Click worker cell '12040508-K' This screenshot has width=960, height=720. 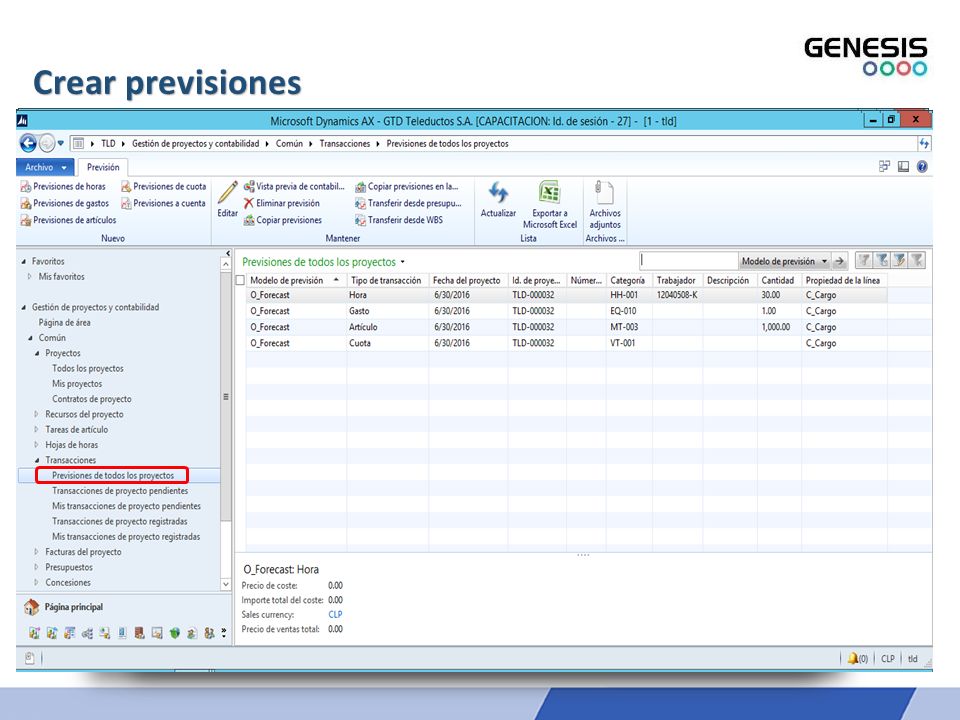677,295
